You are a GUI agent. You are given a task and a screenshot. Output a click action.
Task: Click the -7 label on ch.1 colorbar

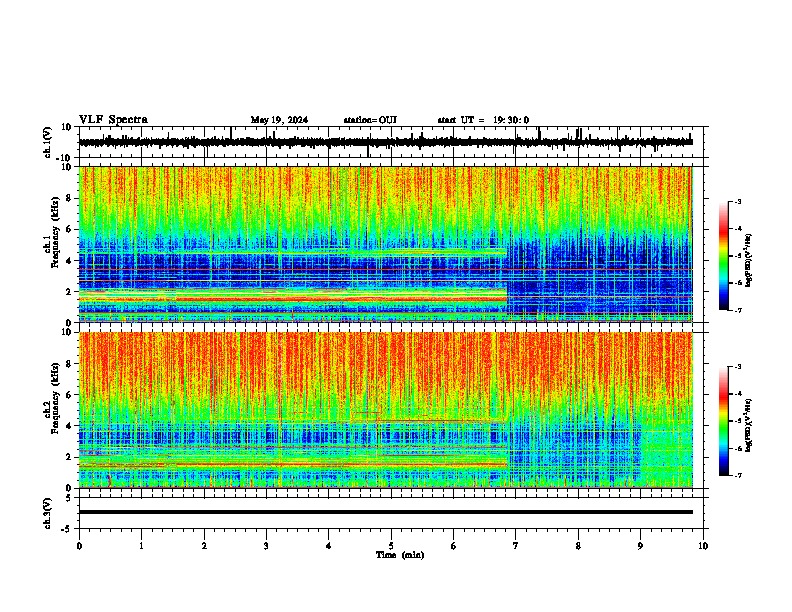click(738, 310)
